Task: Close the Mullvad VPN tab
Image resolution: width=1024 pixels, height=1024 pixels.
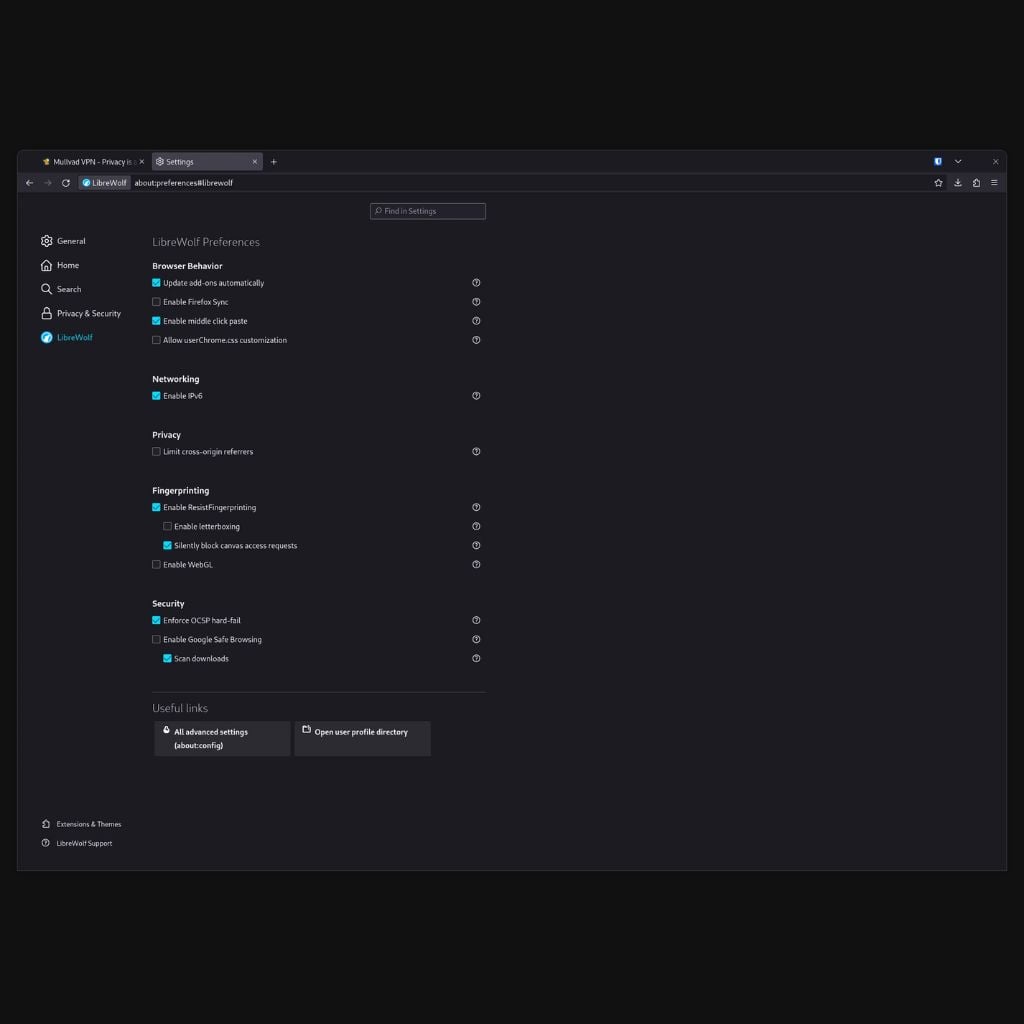Action: click(142, 162)
